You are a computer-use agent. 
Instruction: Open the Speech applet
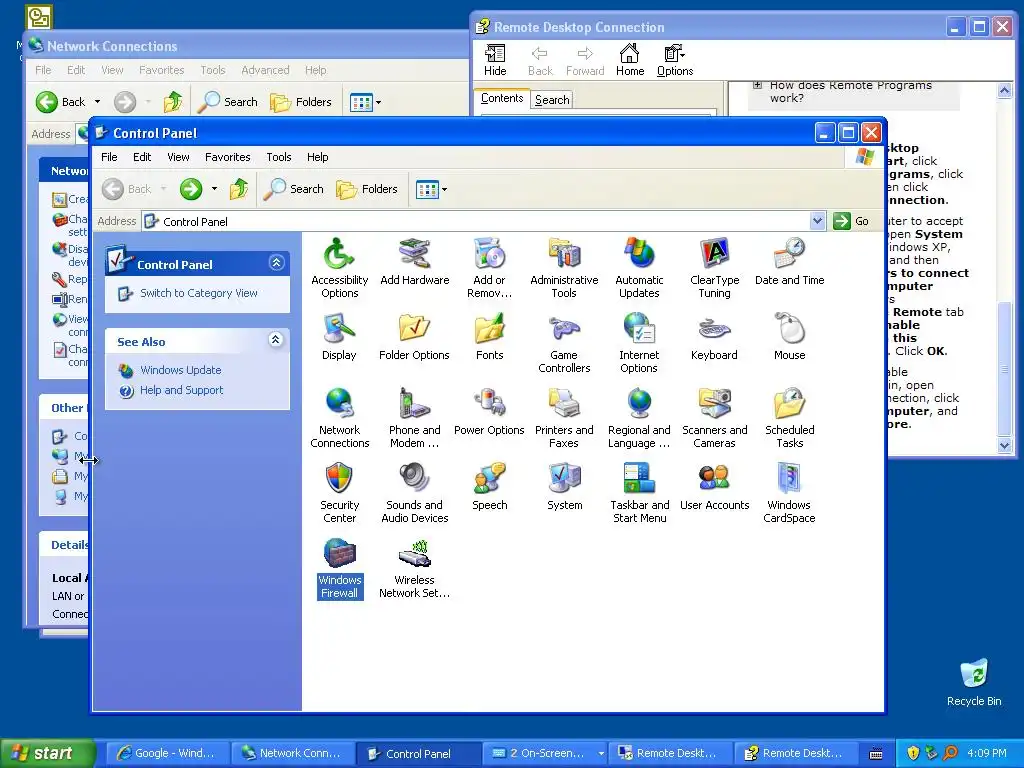[x=489, y=487]
